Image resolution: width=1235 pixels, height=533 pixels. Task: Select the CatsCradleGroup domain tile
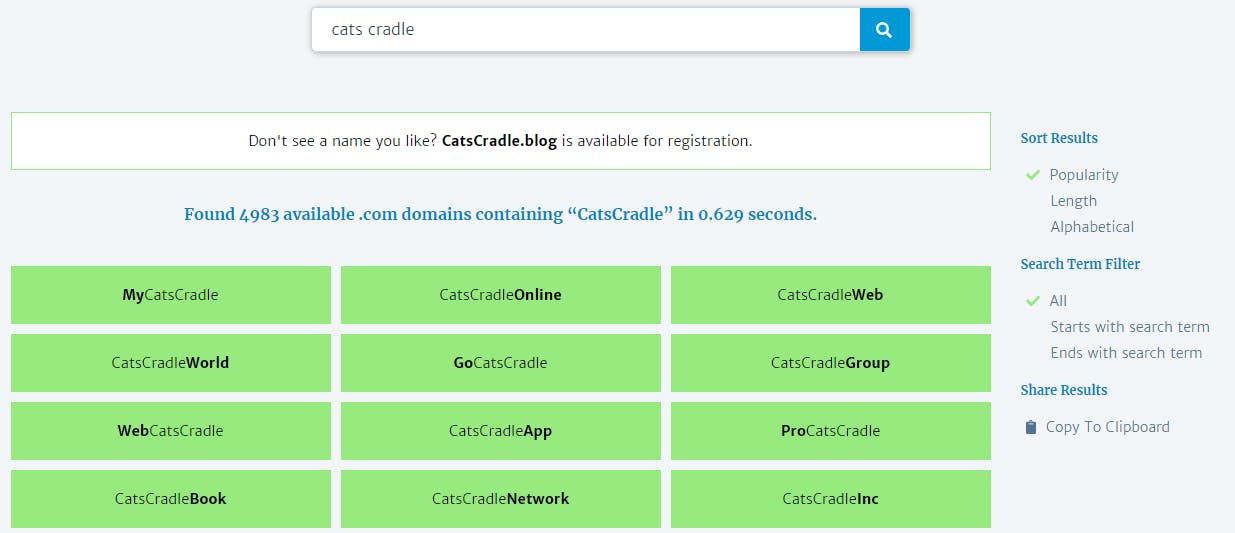point(831,363)
